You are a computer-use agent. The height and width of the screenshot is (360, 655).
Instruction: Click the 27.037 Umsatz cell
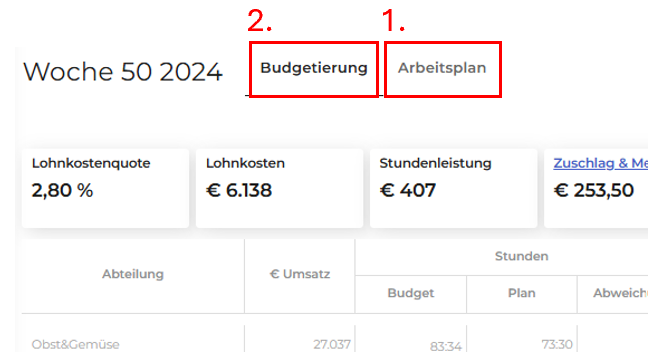[332, 345]
